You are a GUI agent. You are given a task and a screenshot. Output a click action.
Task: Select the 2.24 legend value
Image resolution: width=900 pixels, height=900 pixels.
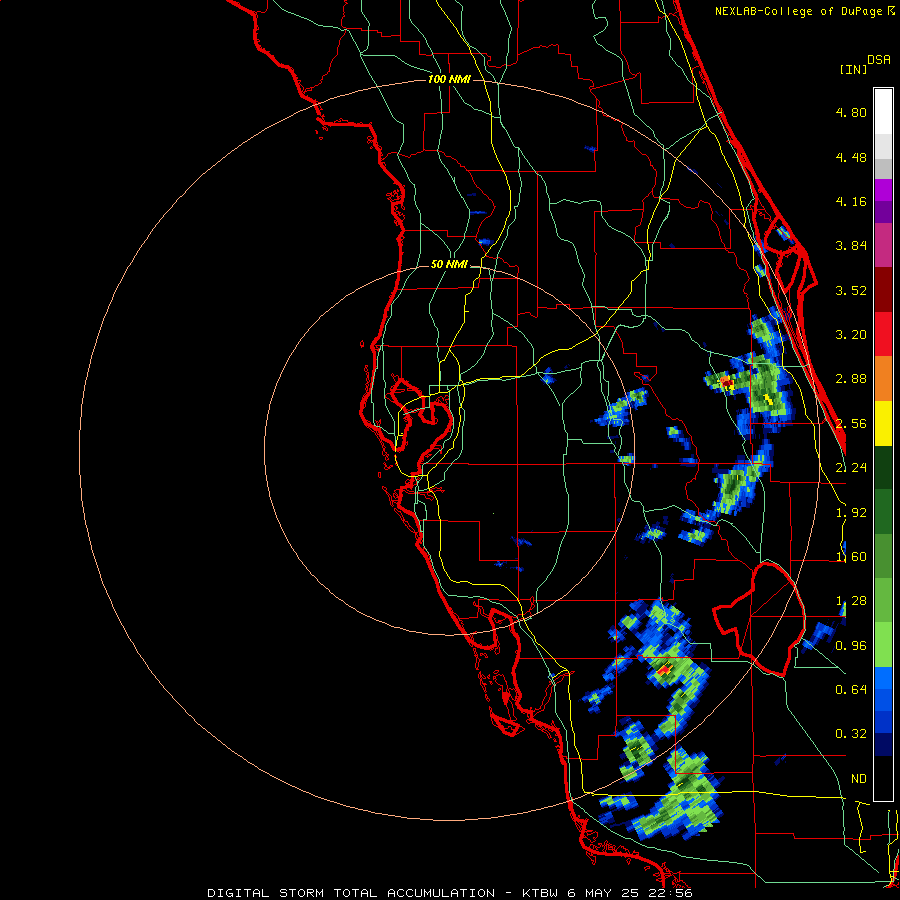click(851, 468)
